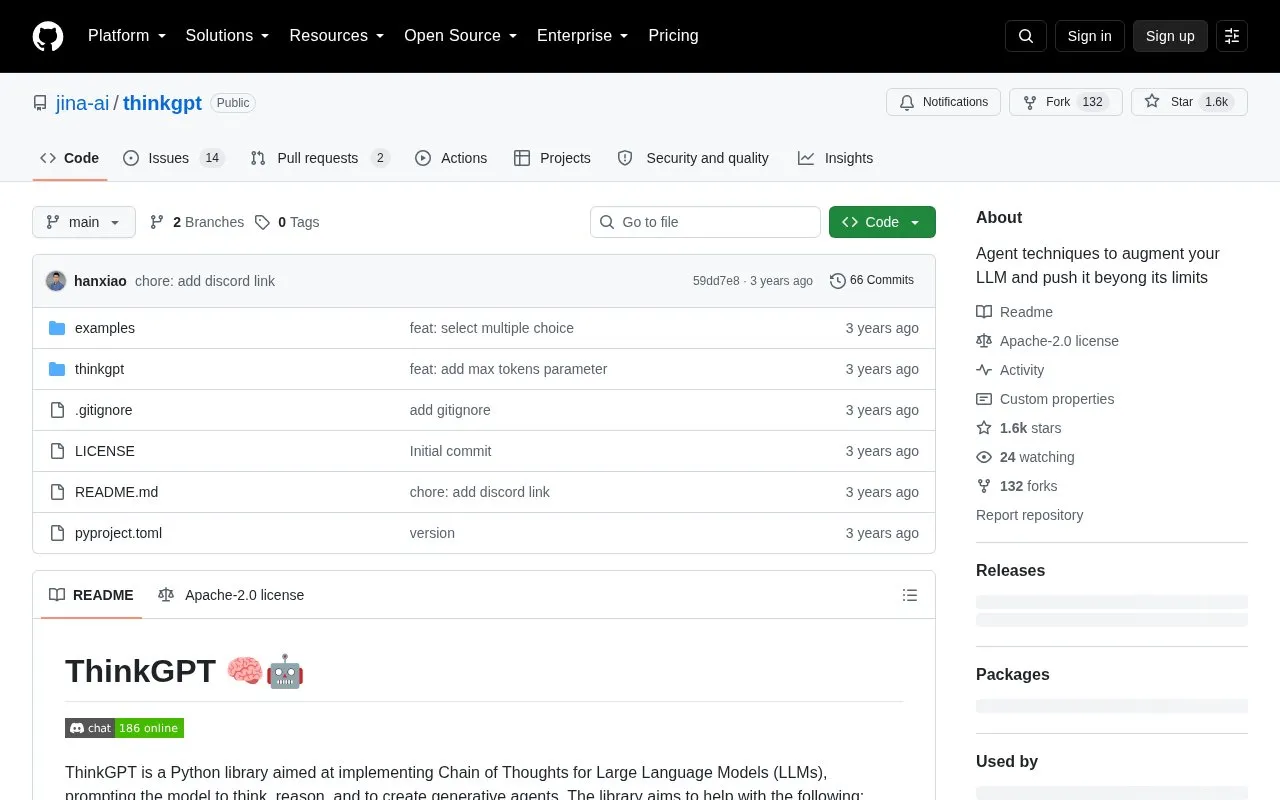Click the Discord chat badge
Viewport: 1280px width, 800px height.
tap(124, 728)
